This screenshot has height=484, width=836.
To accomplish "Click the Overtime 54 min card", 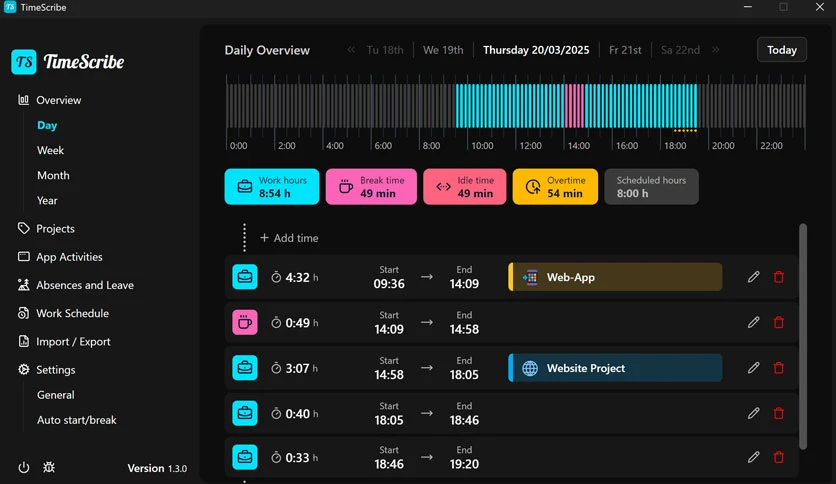I will [555, 187].
